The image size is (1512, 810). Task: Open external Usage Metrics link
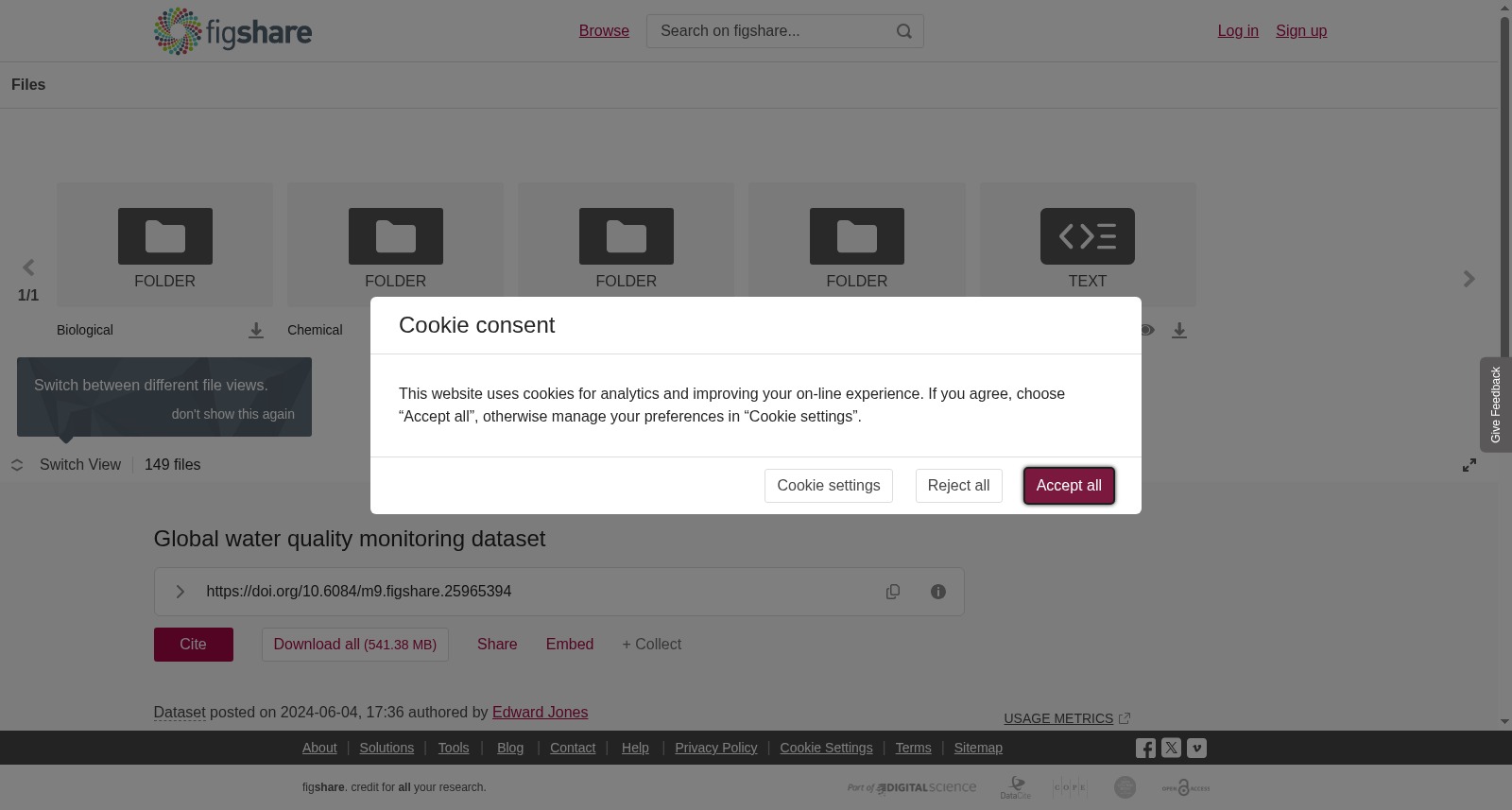[x=1067, y=718]
